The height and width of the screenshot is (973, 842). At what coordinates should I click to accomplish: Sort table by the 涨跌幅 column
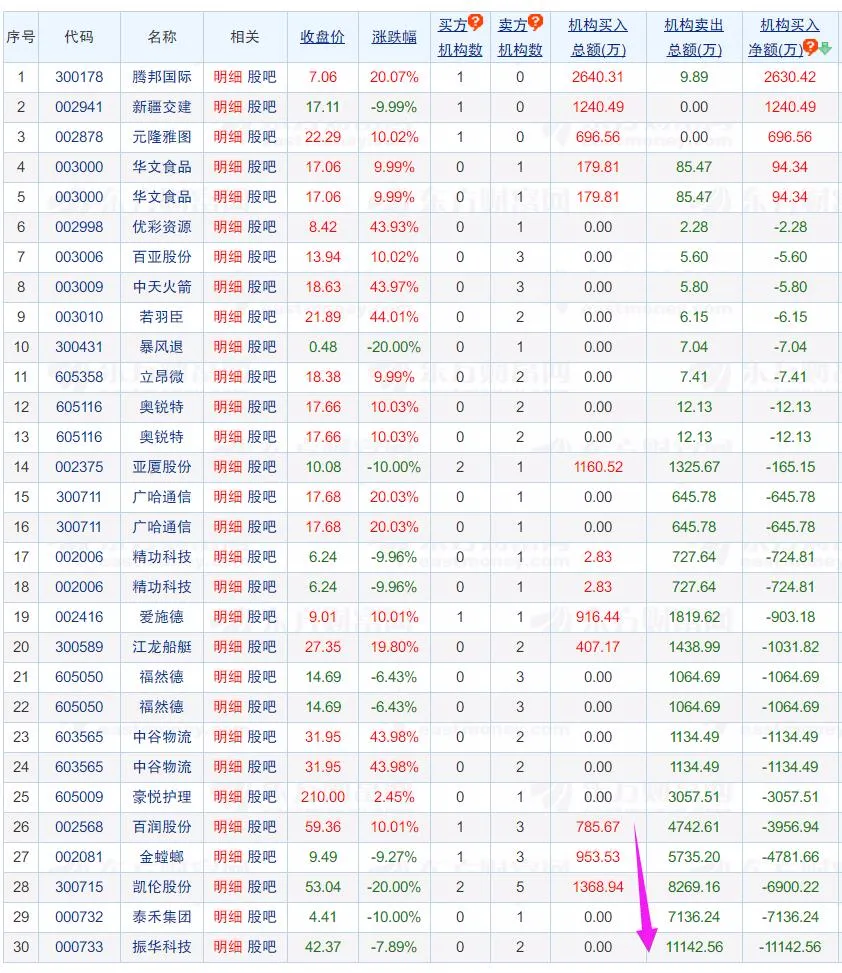click(x=394, y=35)
